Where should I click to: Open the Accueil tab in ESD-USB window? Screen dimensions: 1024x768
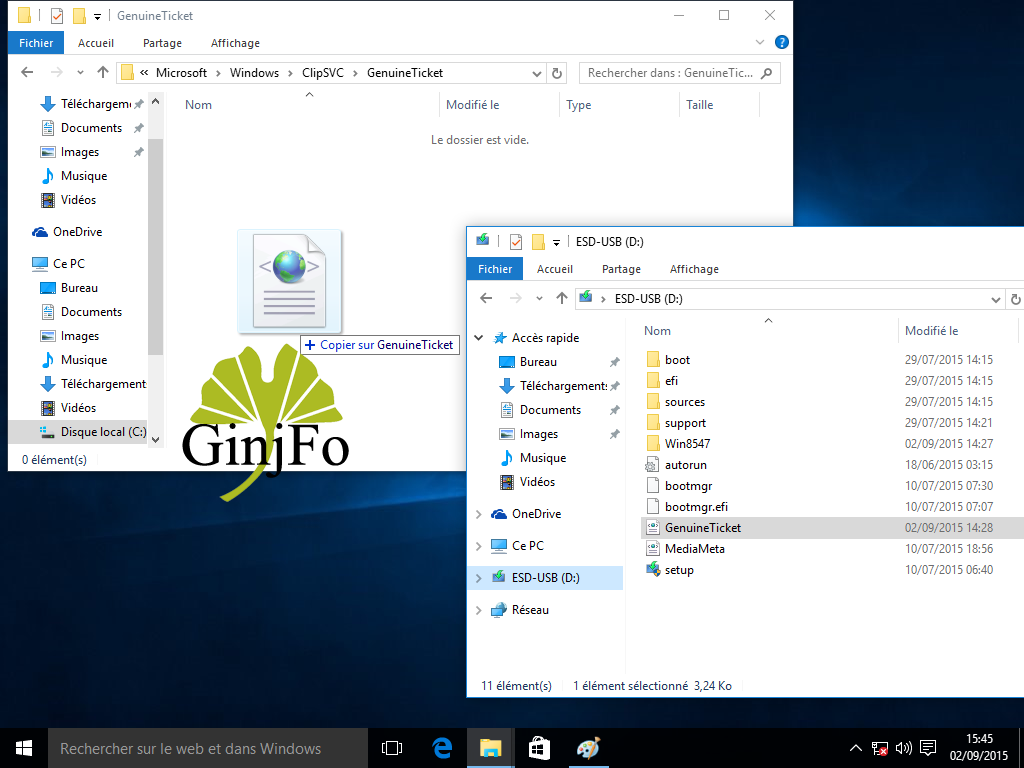click(555, 269)
